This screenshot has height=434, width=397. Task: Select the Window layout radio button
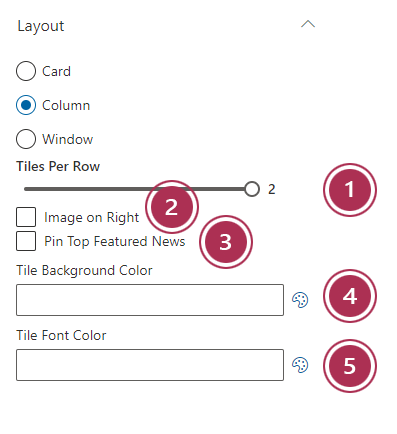click(x=26, y=139)
